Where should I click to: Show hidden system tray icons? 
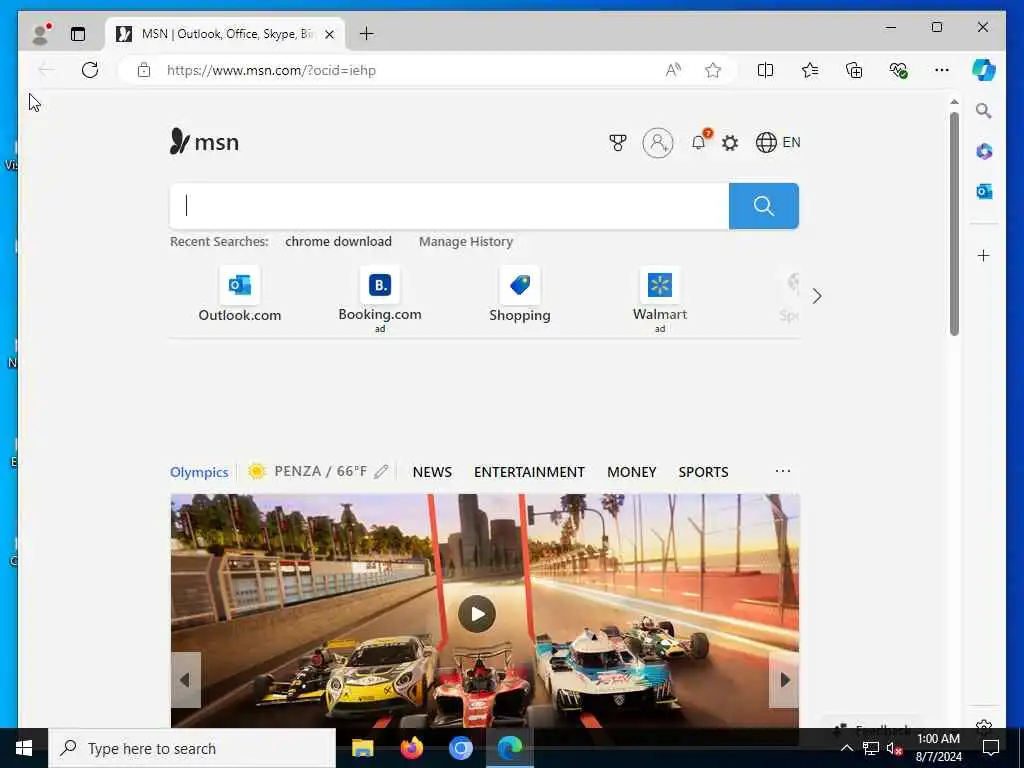click(x=846, y=748)
